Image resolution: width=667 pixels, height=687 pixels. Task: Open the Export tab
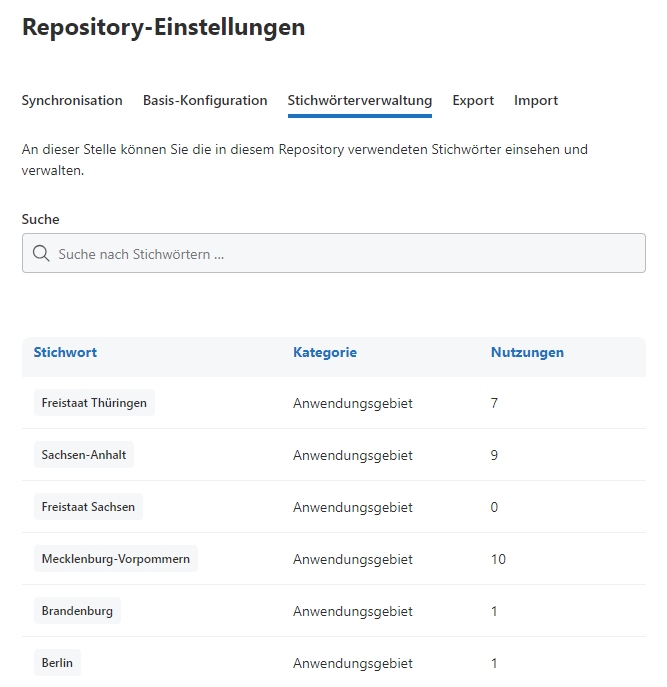[x=473, y=101]
